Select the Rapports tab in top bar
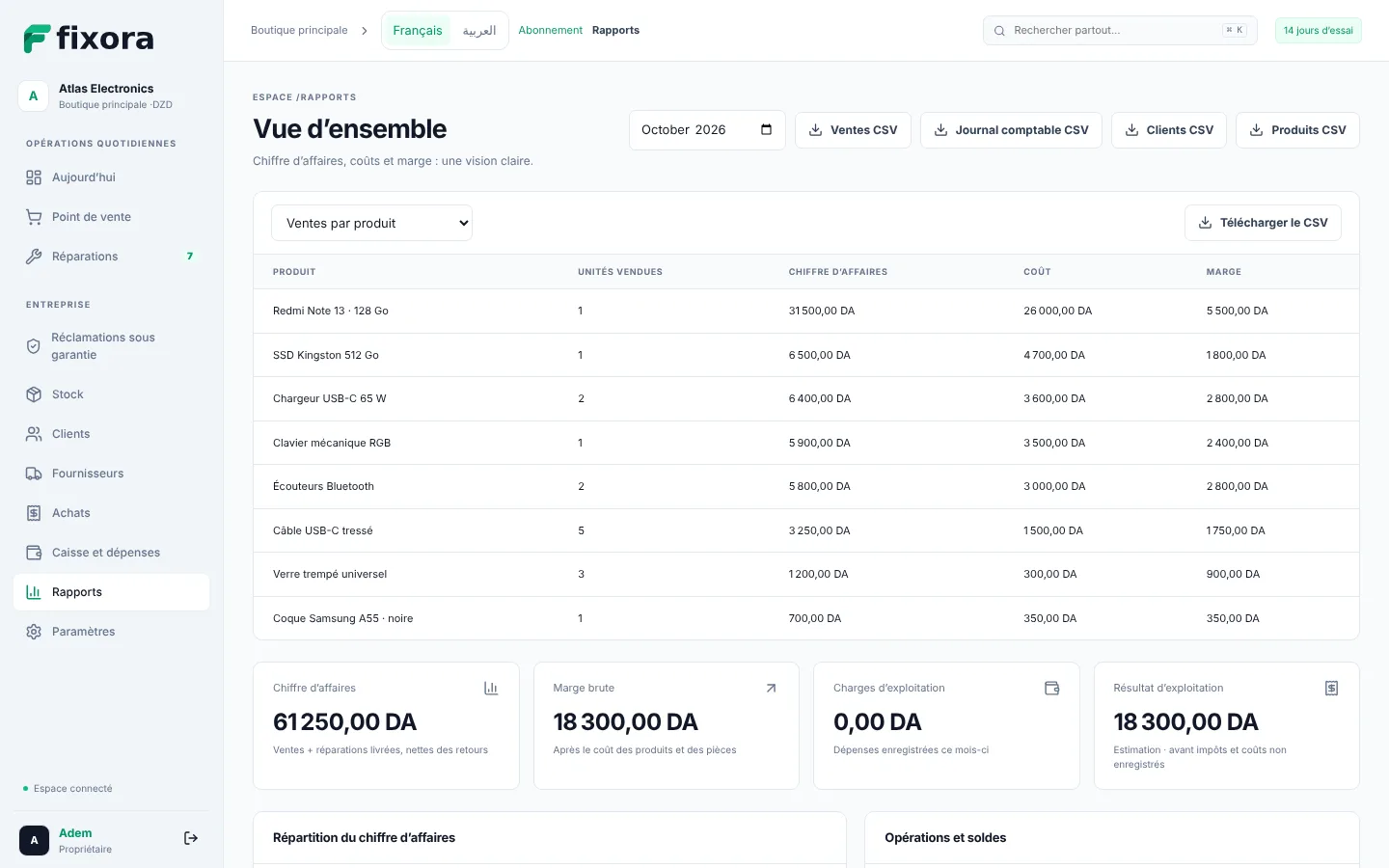Viewport: 1389px width, 868px height. pos(615,31)
